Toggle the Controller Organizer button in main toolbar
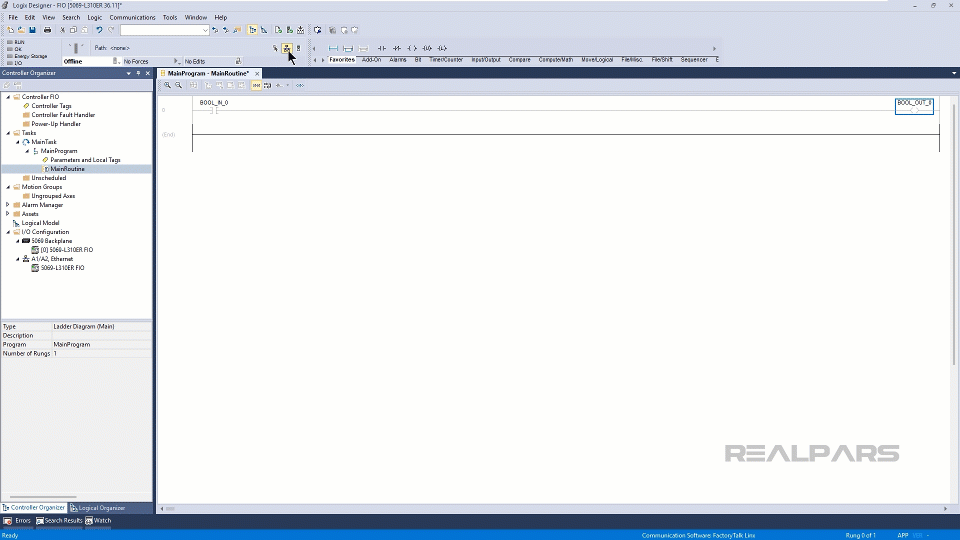This screenshot has width=960, height=540. coord(252,30)
